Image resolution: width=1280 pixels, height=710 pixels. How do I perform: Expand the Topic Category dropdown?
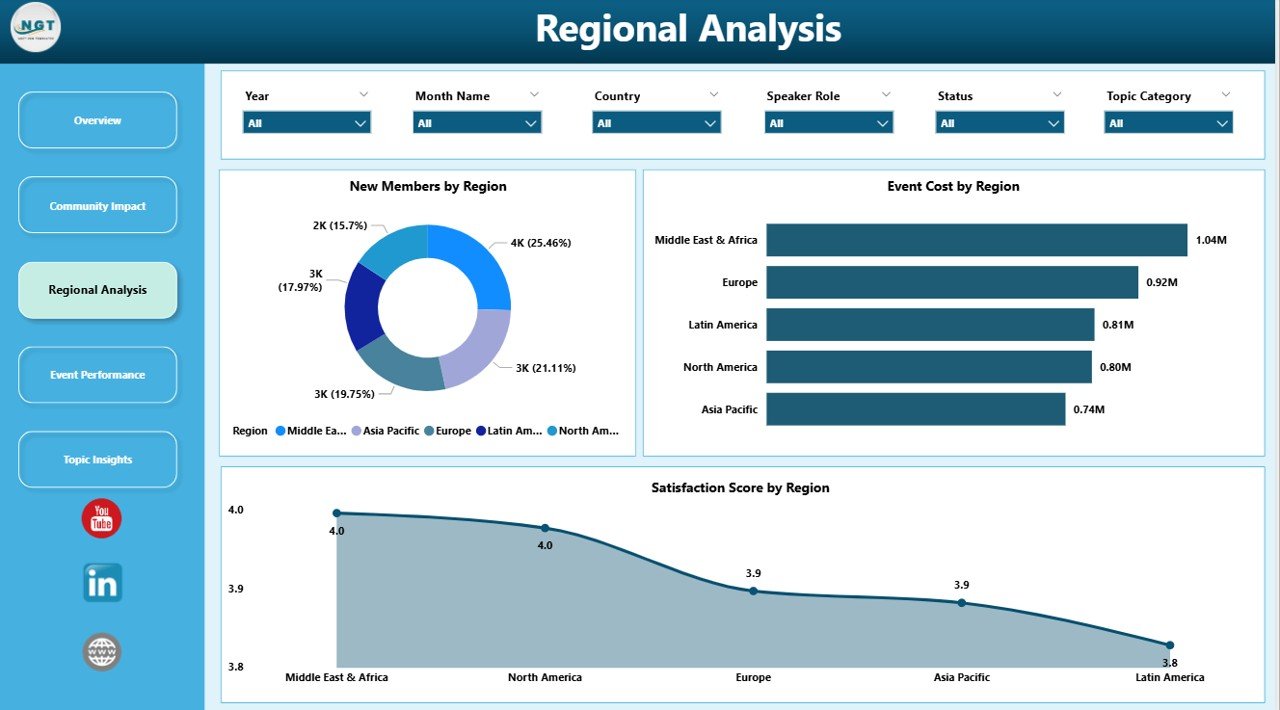tap(1168, 122)
